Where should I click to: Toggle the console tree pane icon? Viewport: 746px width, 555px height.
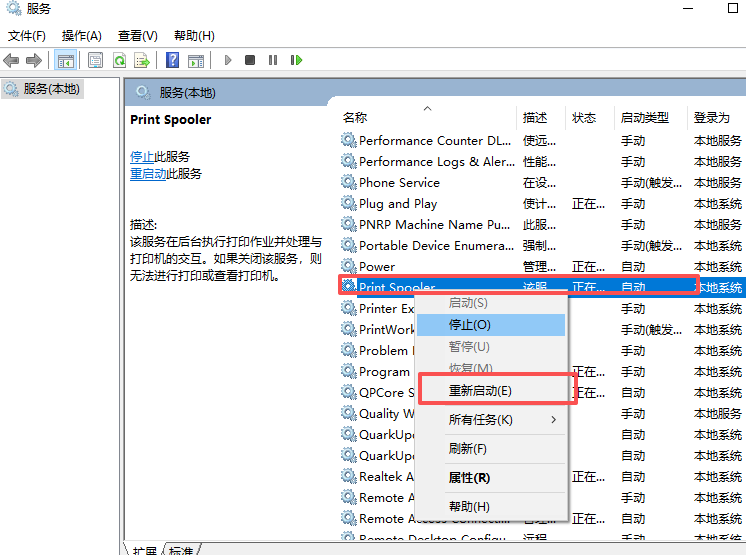coord(65,60)
